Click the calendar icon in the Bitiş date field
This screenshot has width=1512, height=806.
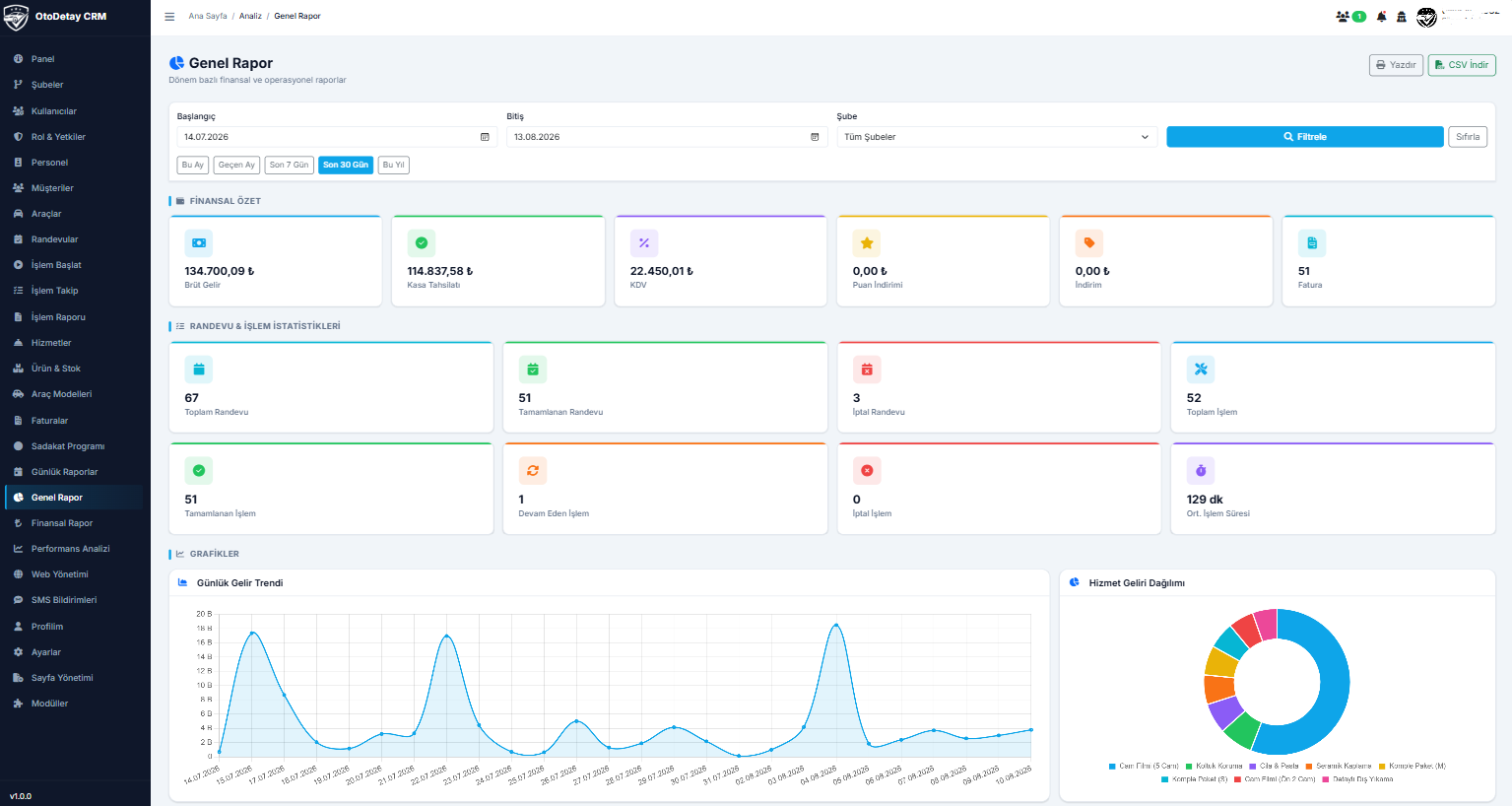coord(815,137)
